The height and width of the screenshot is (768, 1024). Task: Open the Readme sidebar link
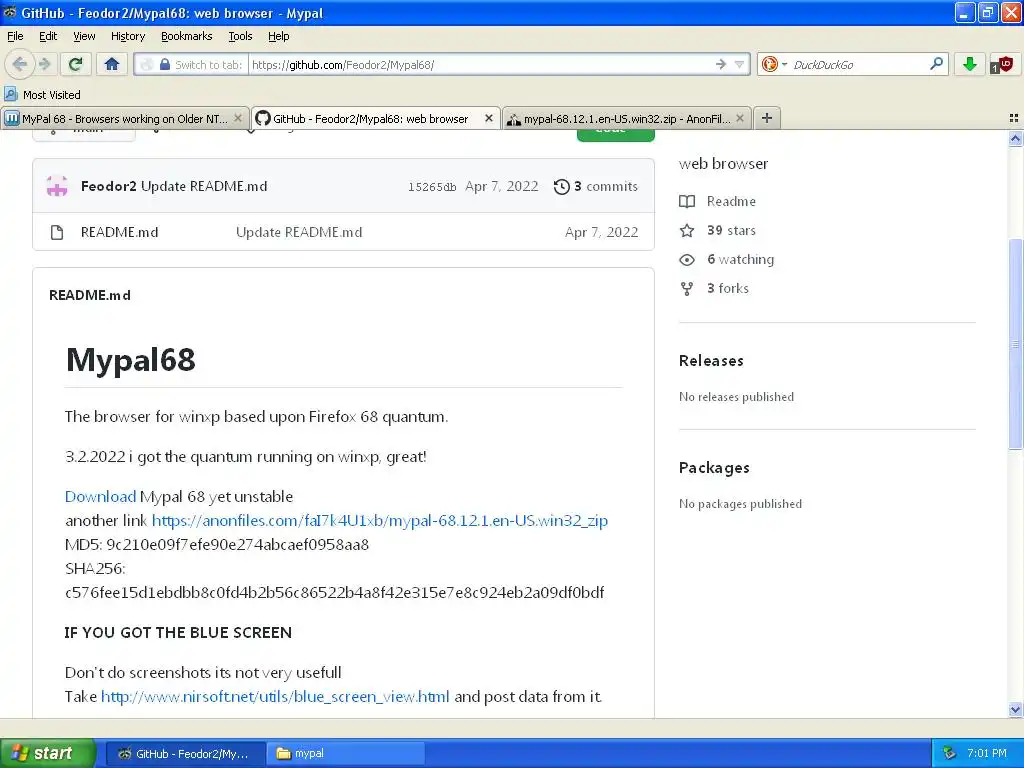click(731, 201)
